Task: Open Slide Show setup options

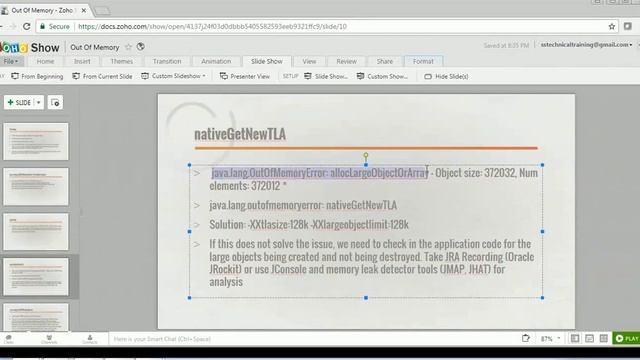Action: [326, 76]
